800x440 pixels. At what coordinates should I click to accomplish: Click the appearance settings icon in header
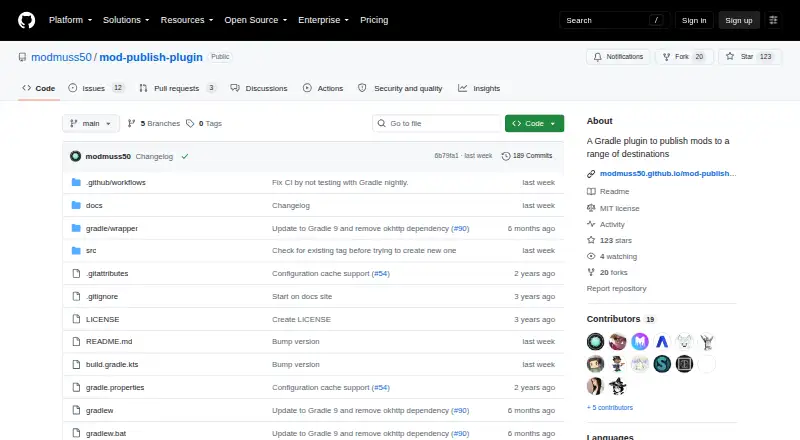(x=773, y=20)
